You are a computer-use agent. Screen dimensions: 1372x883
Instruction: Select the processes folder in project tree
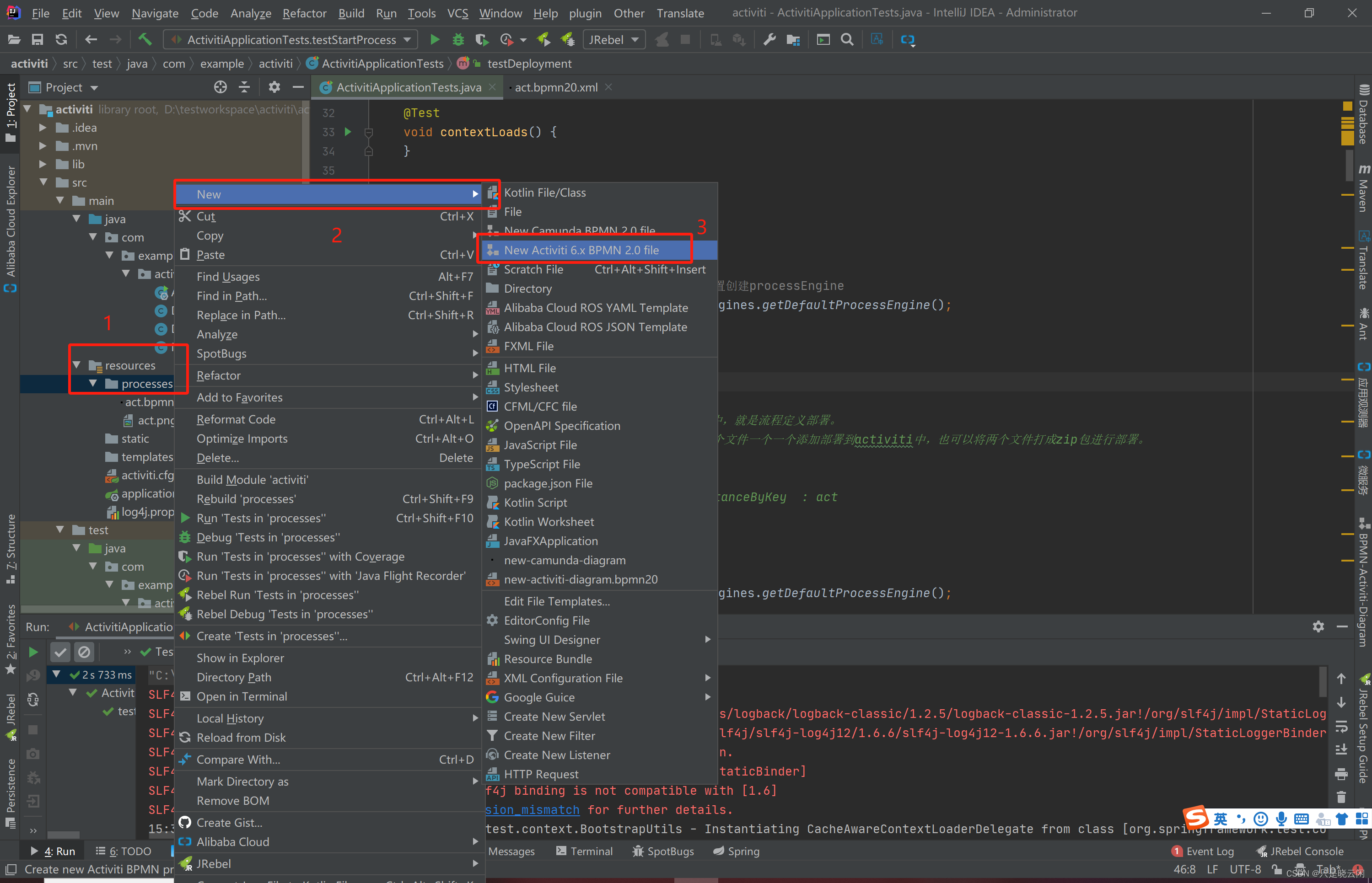tap(147, 384)
